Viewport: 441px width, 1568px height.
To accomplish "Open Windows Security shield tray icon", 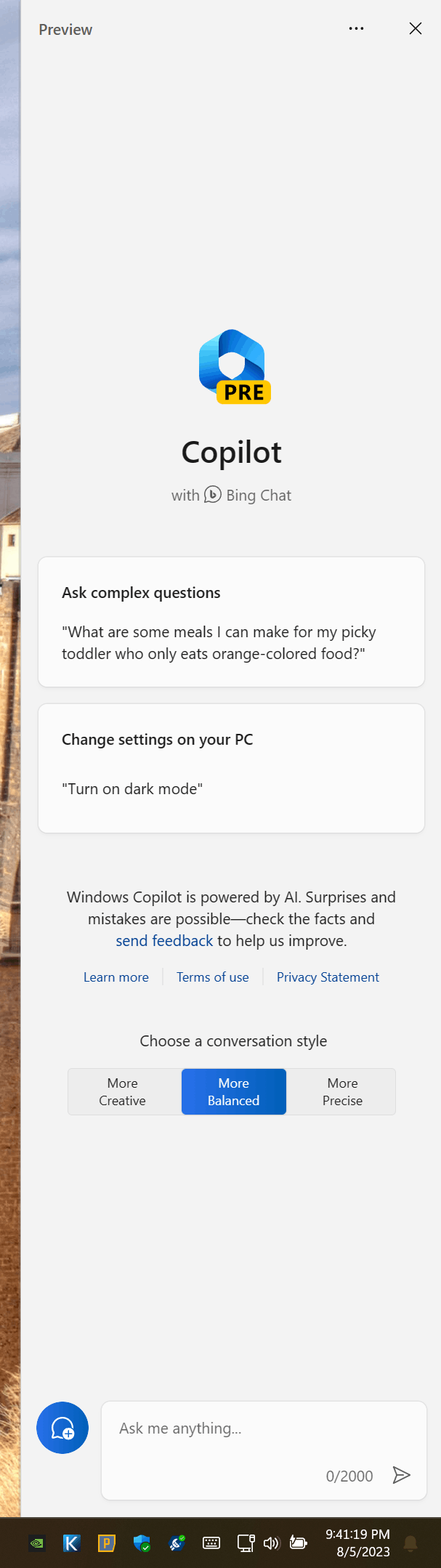I will tap(142, 1543).
